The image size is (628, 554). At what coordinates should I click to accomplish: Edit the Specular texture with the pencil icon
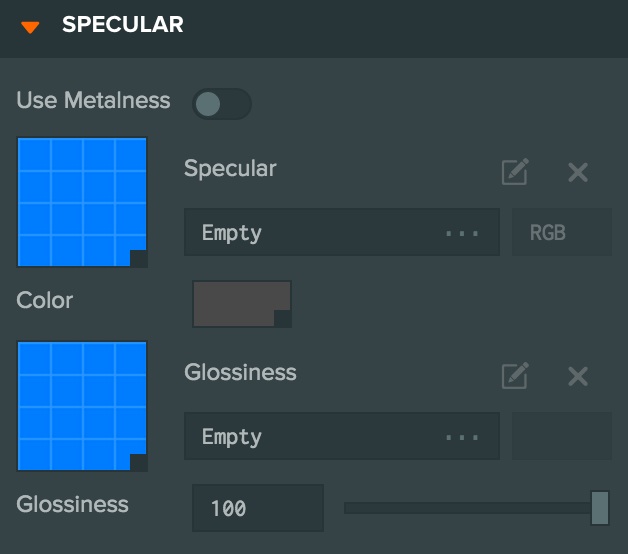point(515,172)
